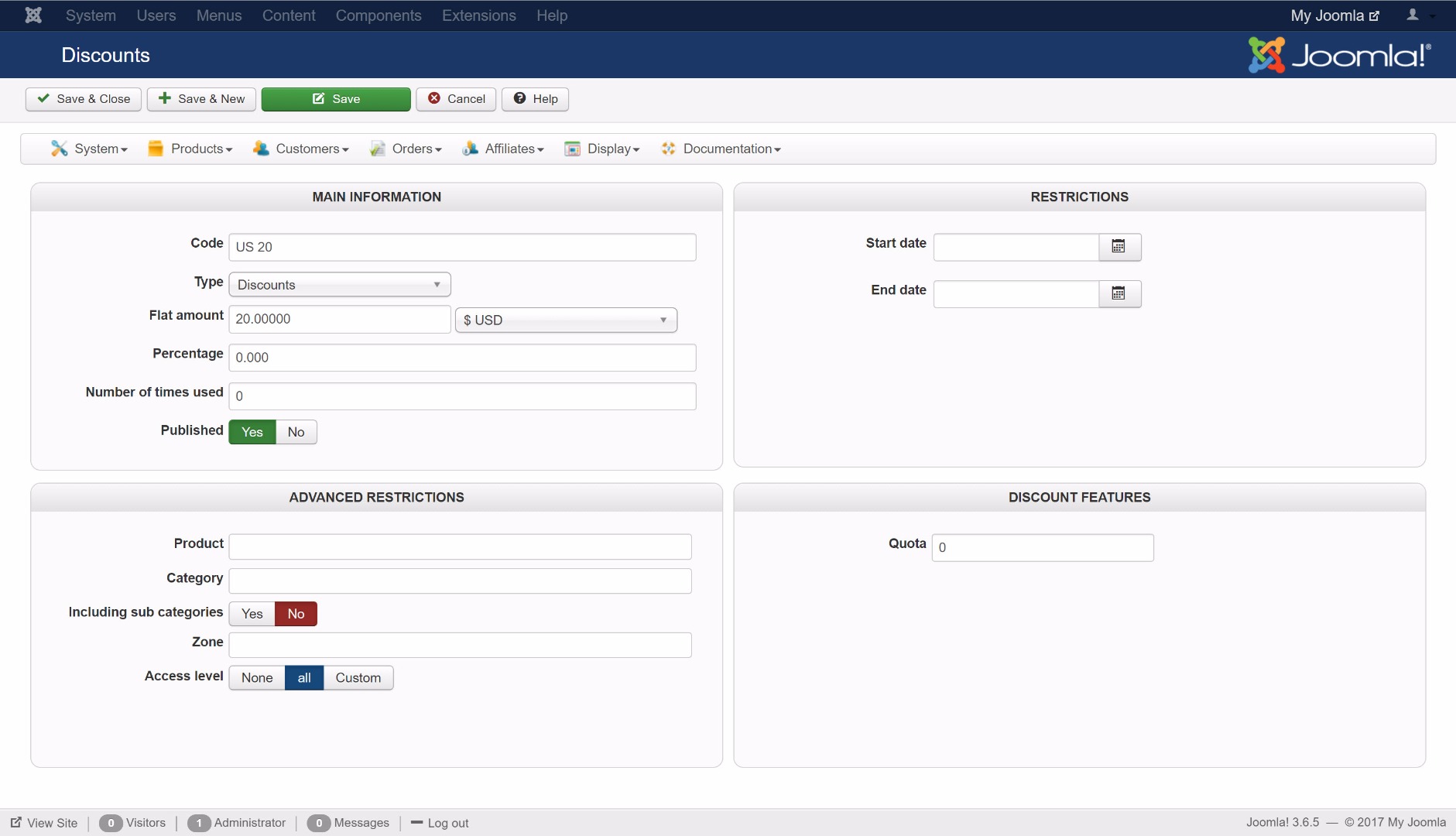Open the Menus menu
The image size is (1456, 836).
pos(219,15)
